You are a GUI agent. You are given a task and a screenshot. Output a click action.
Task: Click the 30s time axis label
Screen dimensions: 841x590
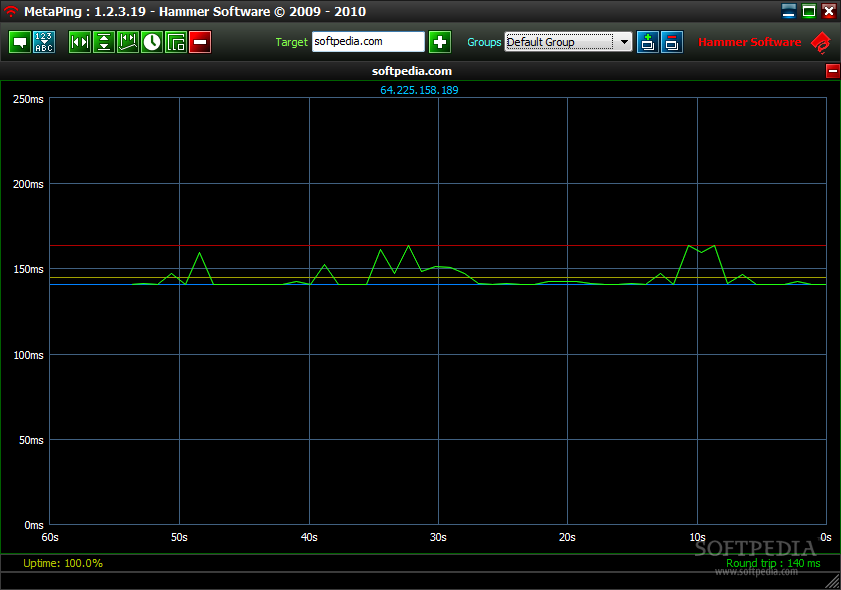438,537
